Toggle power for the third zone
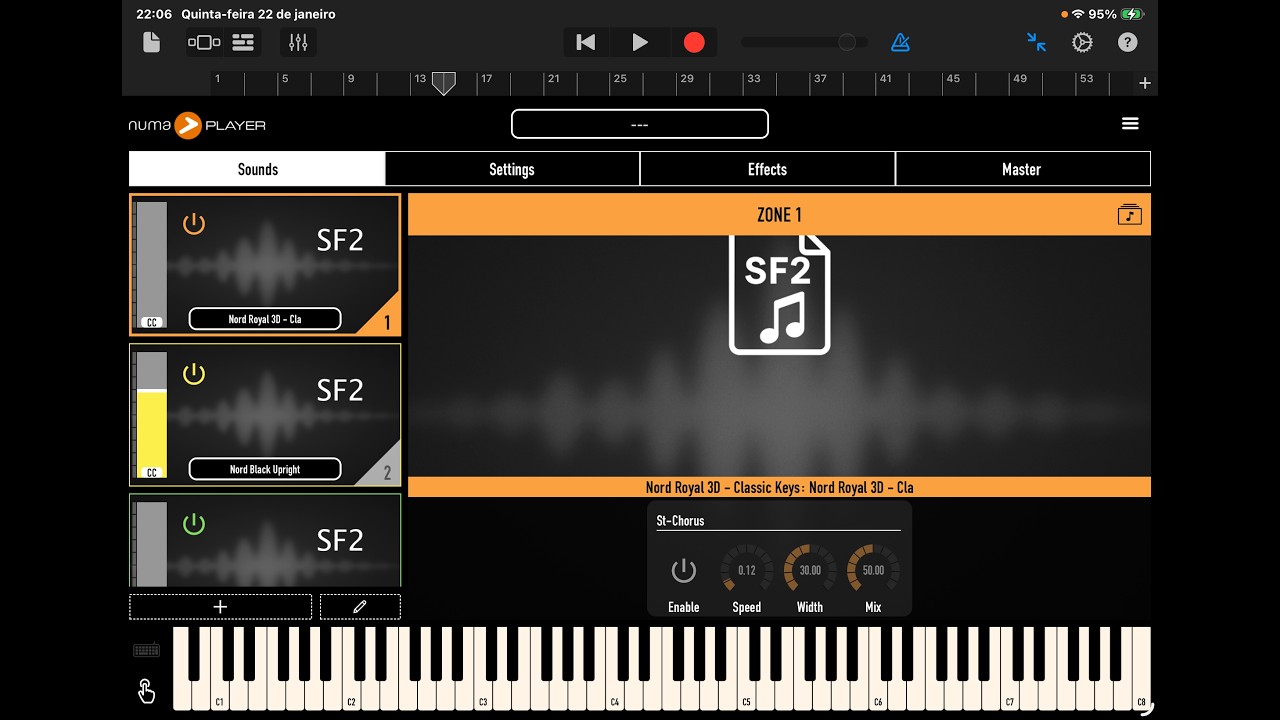This screenshot has height=720, width=1280. click(x=194, y=524)
